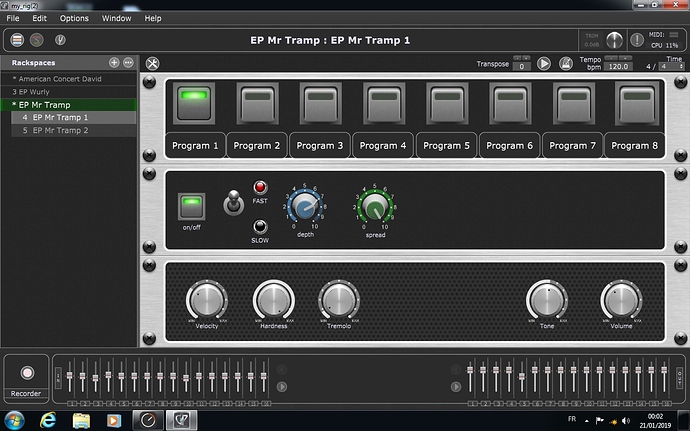Click the Program 1 label
The height and width of the screenshot is (431, 690).
pos(195,145)
